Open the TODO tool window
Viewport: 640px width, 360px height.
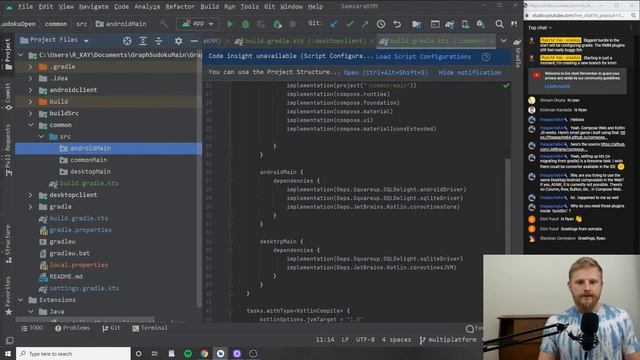pos(32,328)
